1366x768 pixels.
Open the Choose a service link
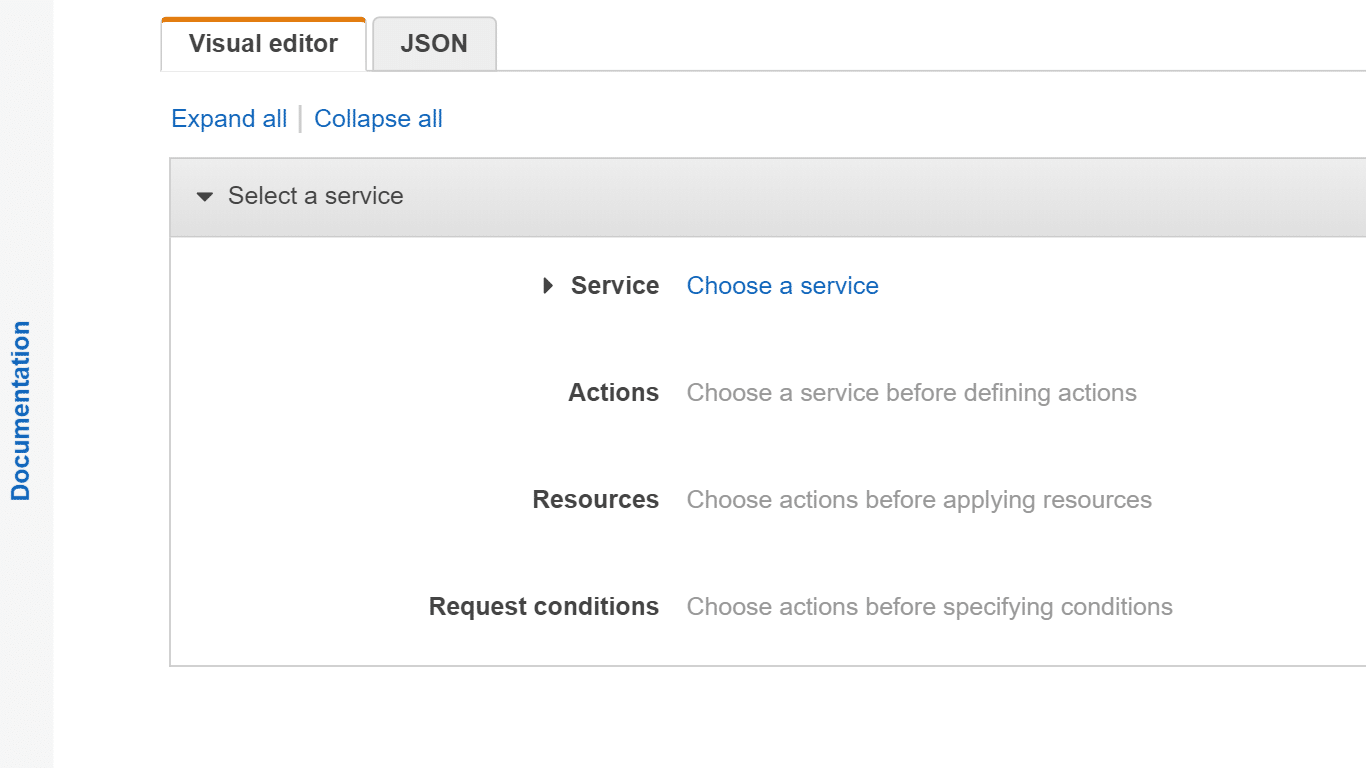pyautogui.click(x=782, y=286)
